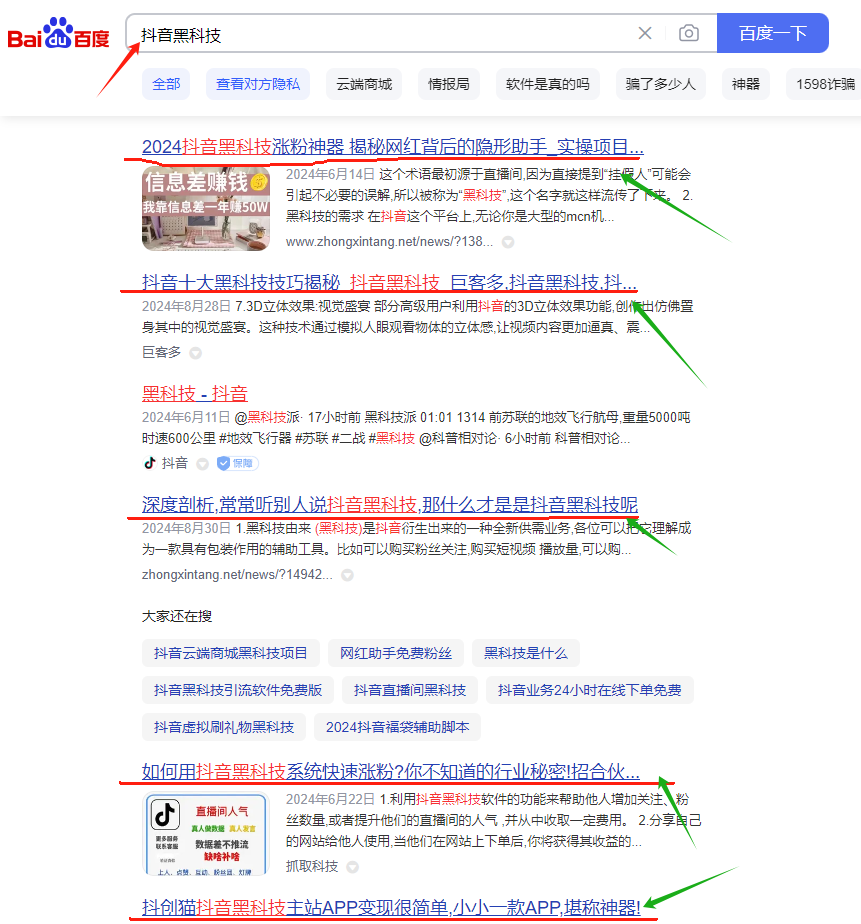Click the Baidu logo
Image resolution: width=861 pixels, height=924 pixels.
58,34
